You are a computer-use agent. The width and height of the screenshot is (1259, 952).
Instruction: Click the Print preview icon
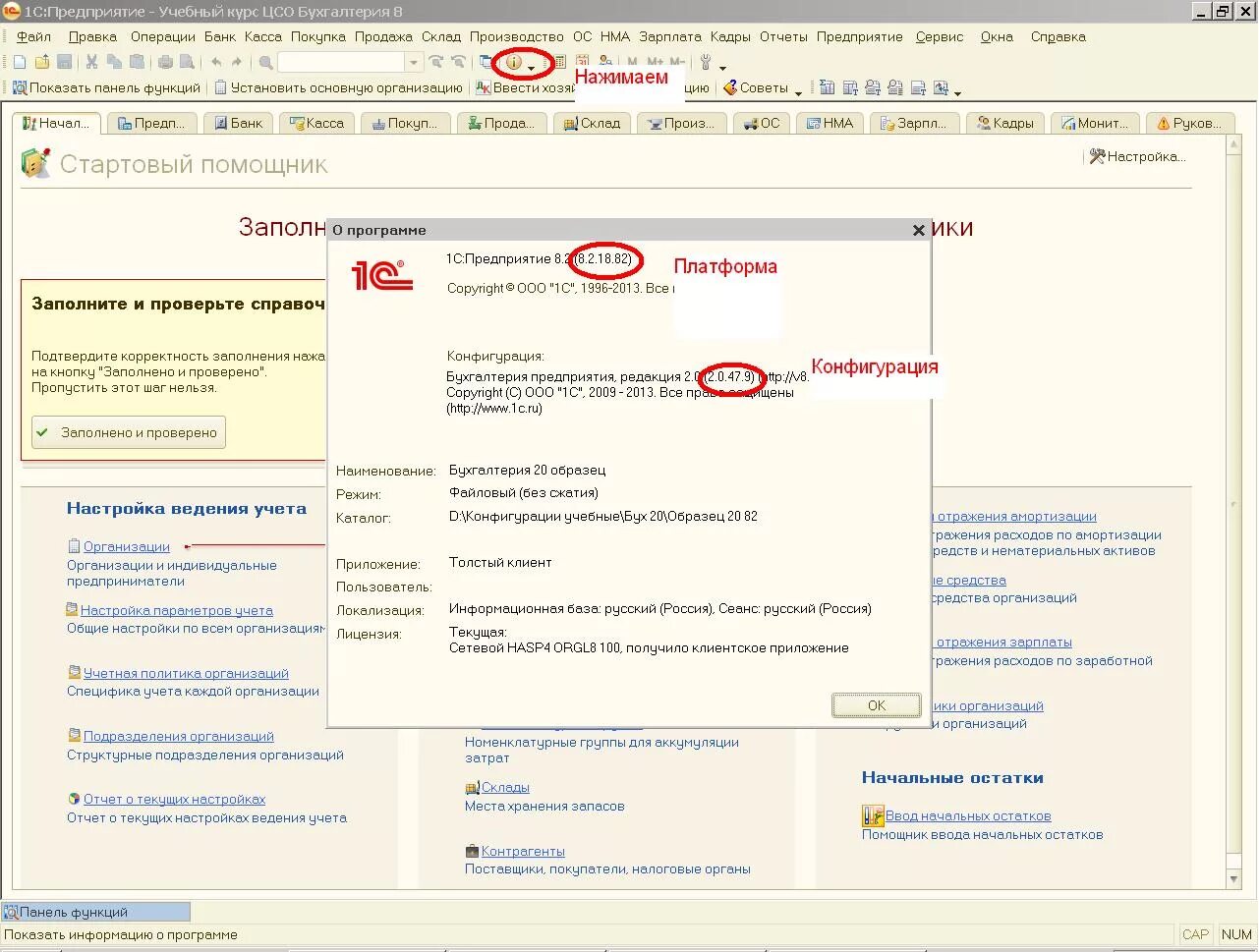(x=187, y=62)
